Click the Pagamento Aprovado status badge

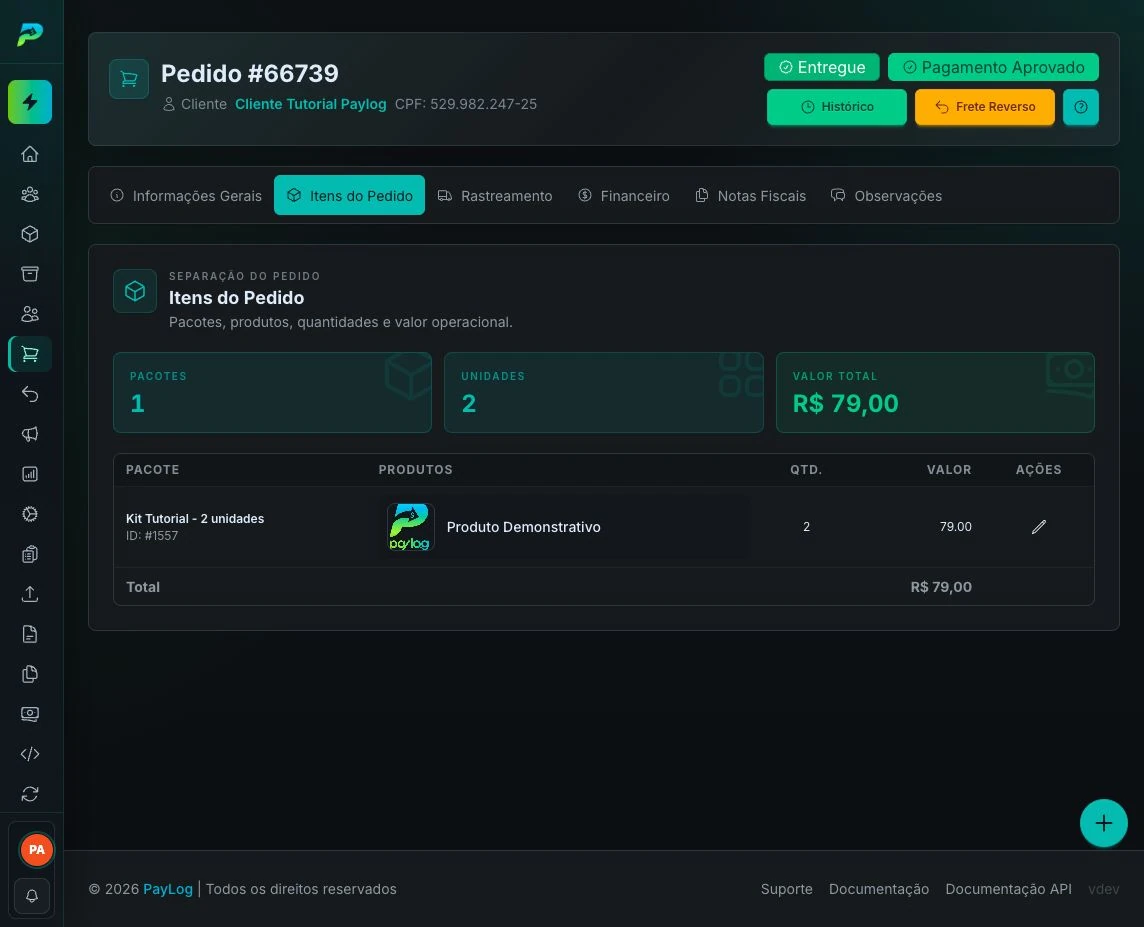(x=993, y=67)
